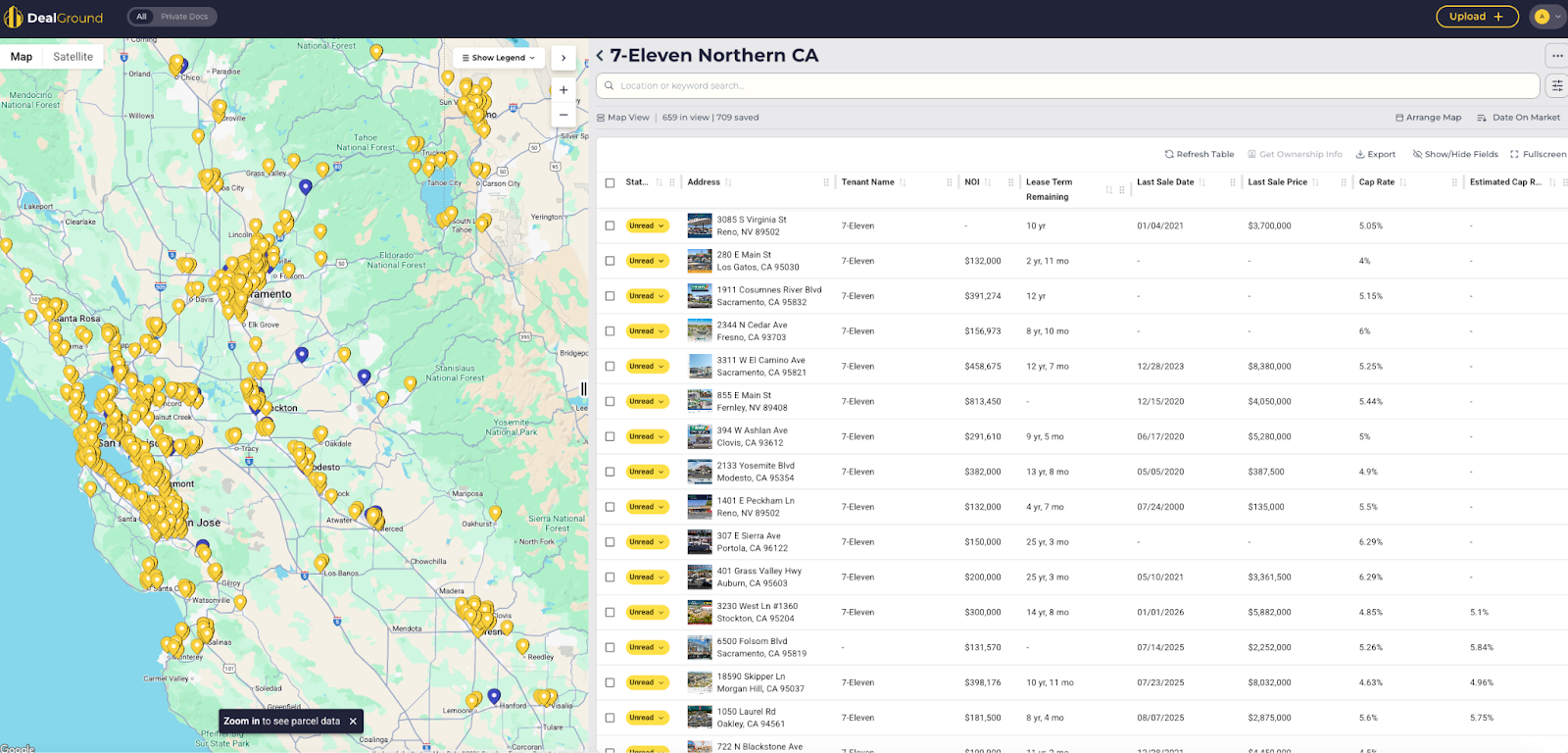This screenshot has height=753, width=1568.
Task: Zoom out on the map
Action: (563, 115)
